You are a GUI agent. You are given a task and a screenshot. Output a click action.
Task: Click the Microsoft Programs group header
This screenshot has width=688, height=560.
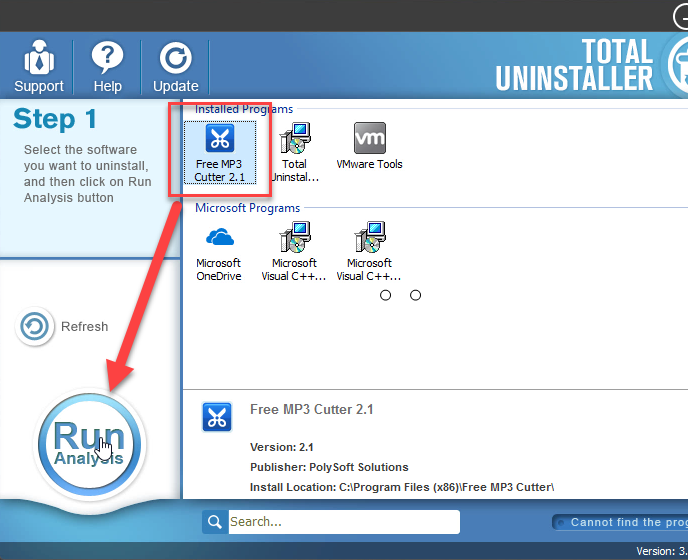click(x=247, y=208)
